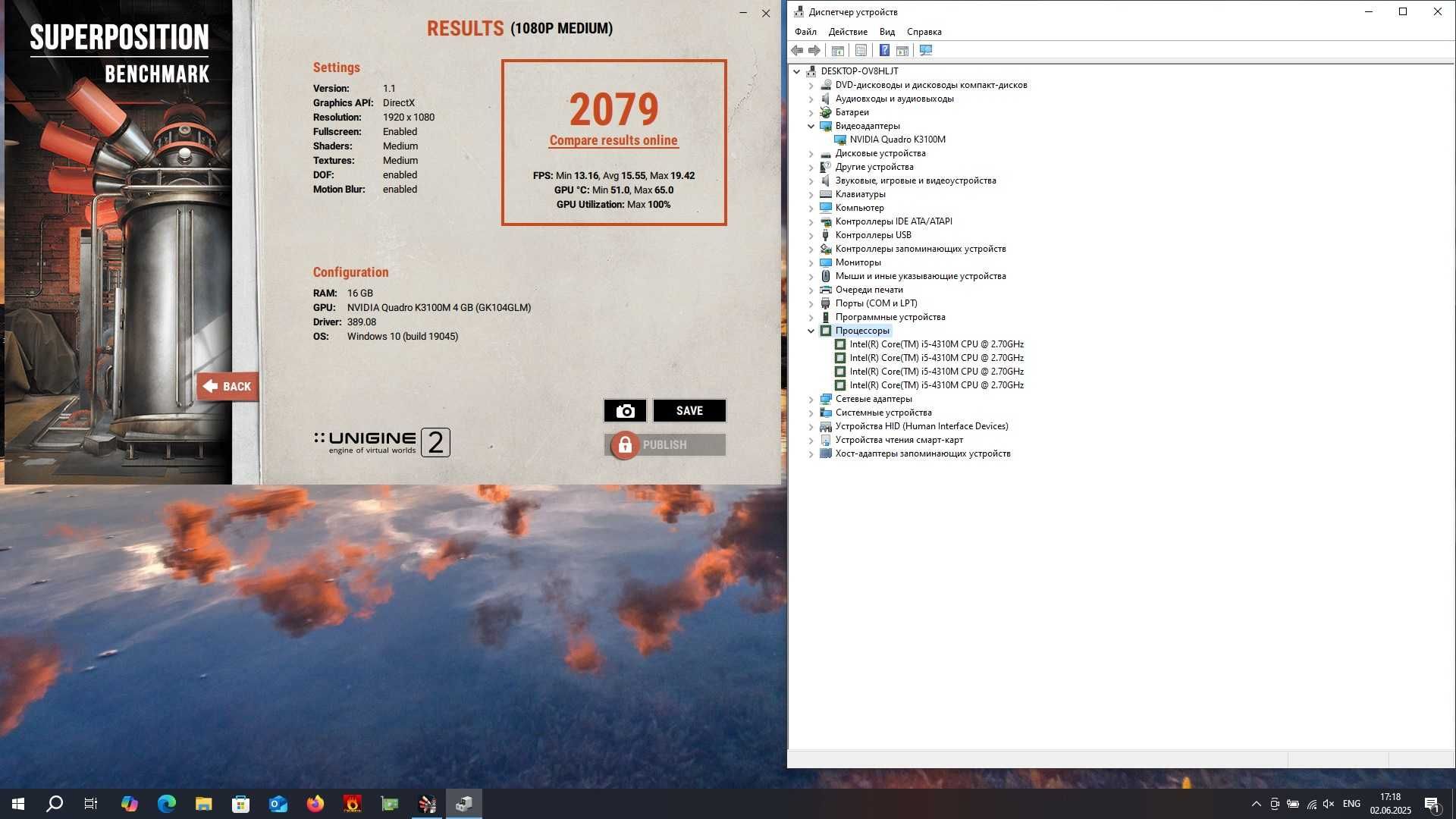Viewport: 1456px width, 819px height.
Task: Open taskbar Search magnifier
Action: pos(55,804)
